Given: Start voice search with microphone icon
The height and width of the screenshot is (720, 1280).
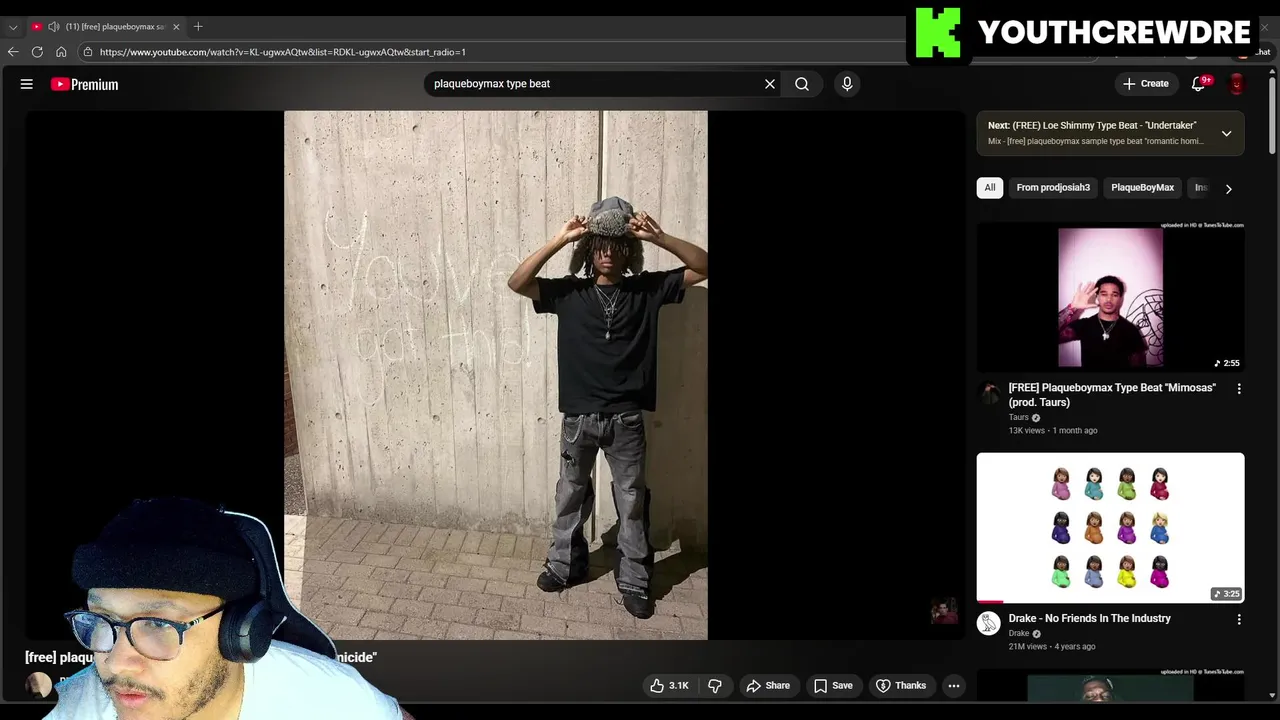Looking at the screenshot, I should 847,84.
